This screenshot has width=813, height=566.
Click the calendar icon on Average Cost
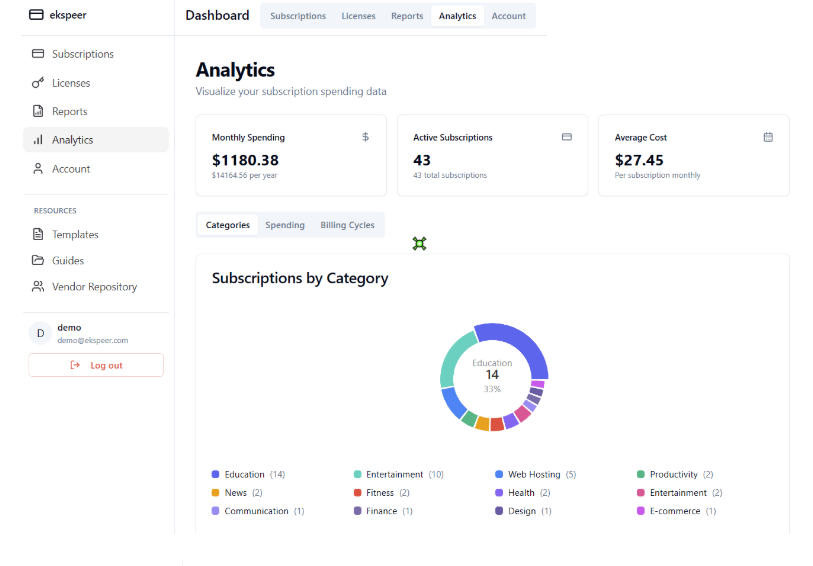tap(768, 137)
